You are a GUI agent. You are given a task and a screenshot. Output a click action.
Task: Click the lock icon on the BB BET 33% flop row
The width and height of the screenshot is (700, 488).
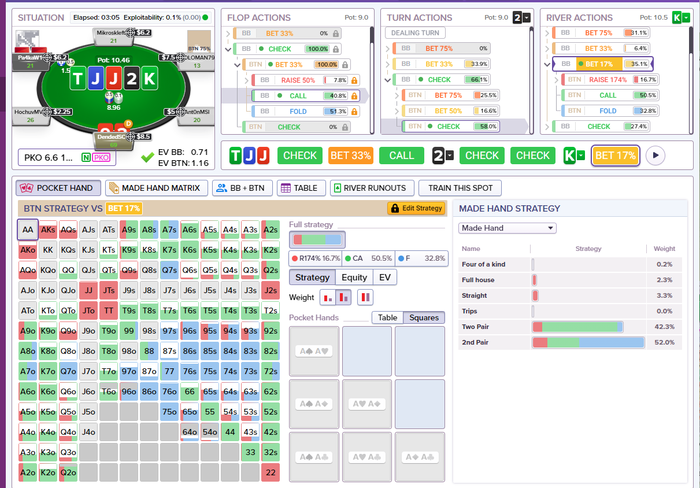[x=336, y=33]
